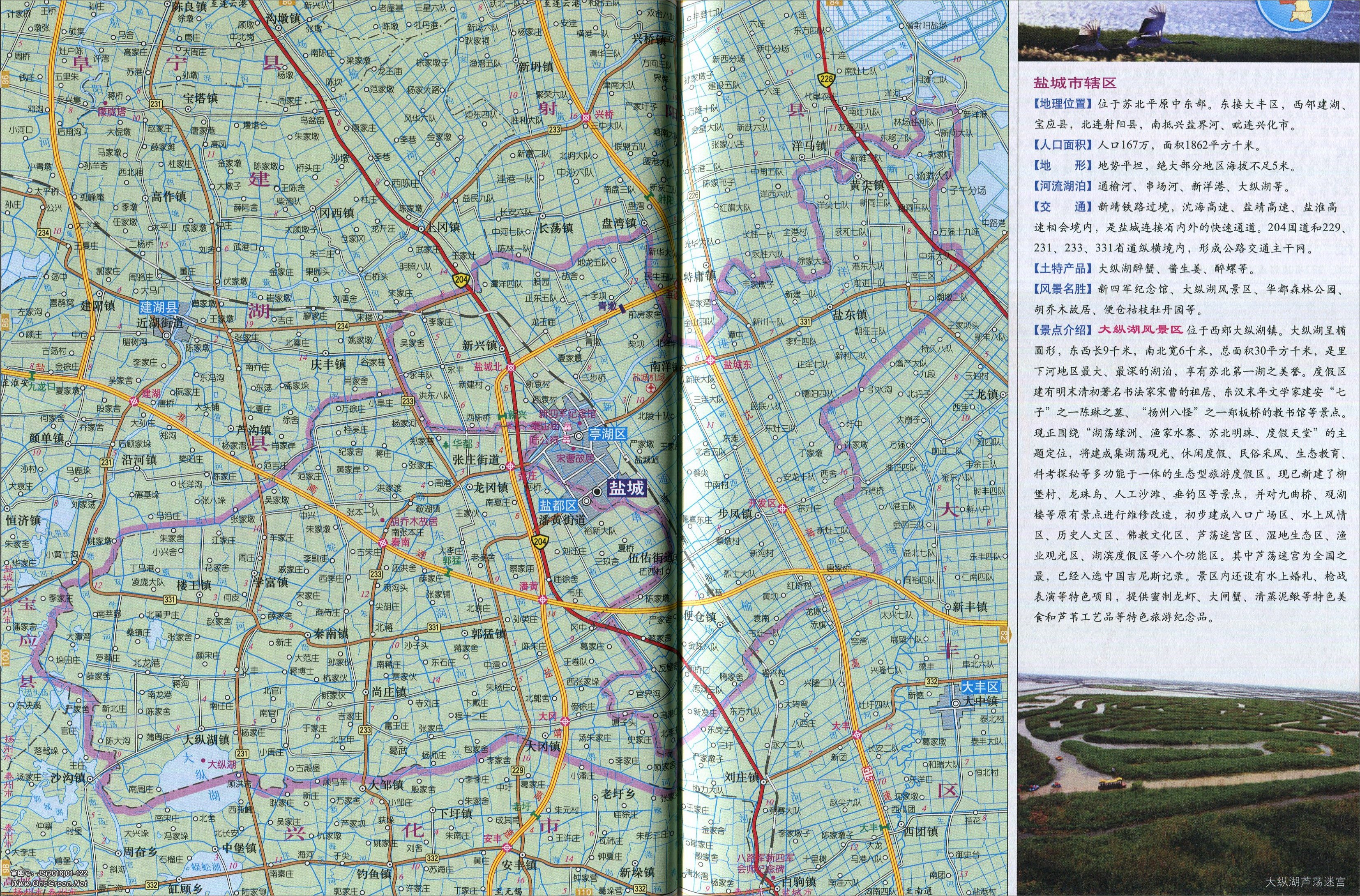Click the 潘黄 interchange symbol
The height and width of the screenshot is (896, 1360).
pyautogui.click(x=542, y=599)
